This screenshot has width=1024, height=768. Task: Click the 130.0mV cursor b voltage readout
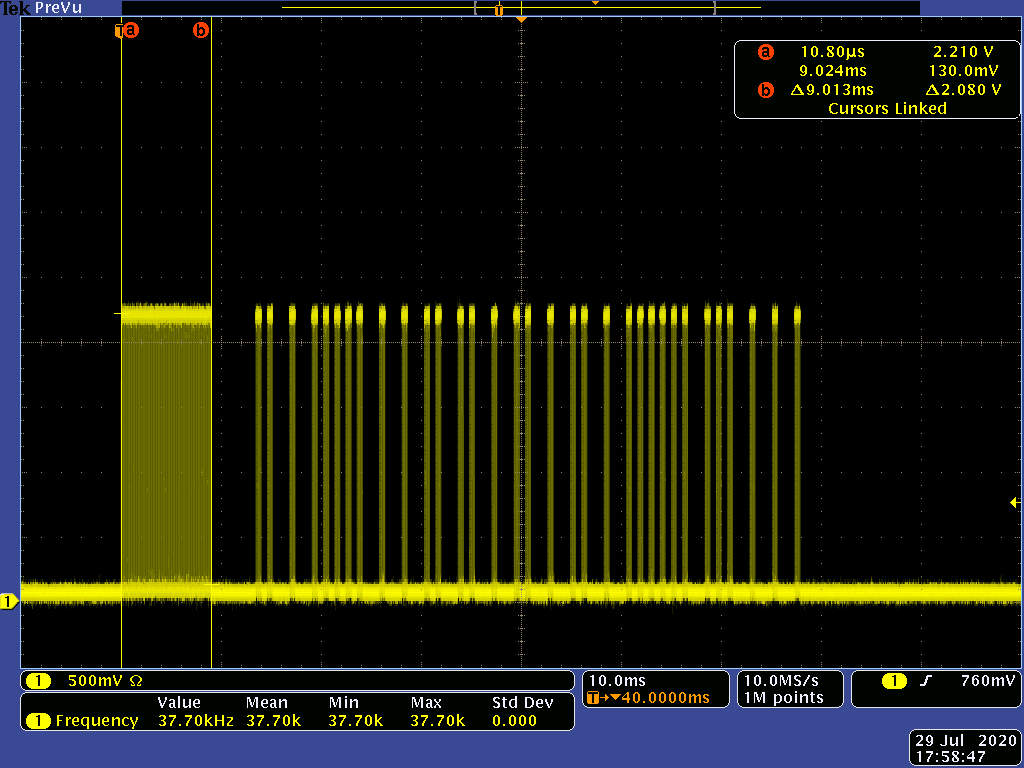pyautogui.click(x=964, y=71)
